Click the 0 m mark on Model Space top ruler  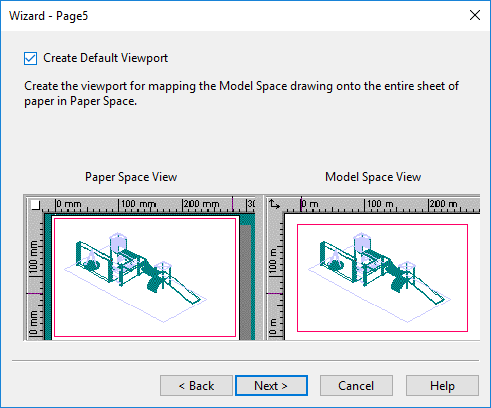tap(310, 204)
